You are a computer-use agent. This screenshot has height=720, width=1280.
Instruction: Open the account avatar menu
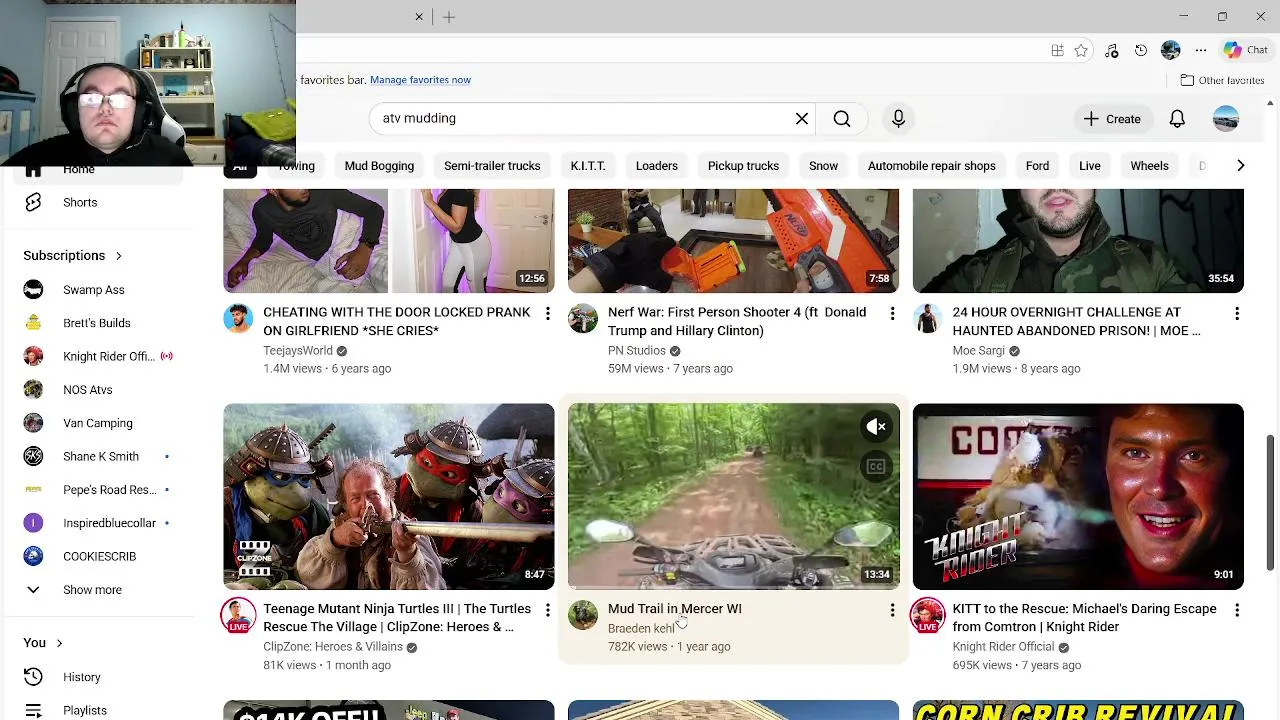click(1226, 119)
